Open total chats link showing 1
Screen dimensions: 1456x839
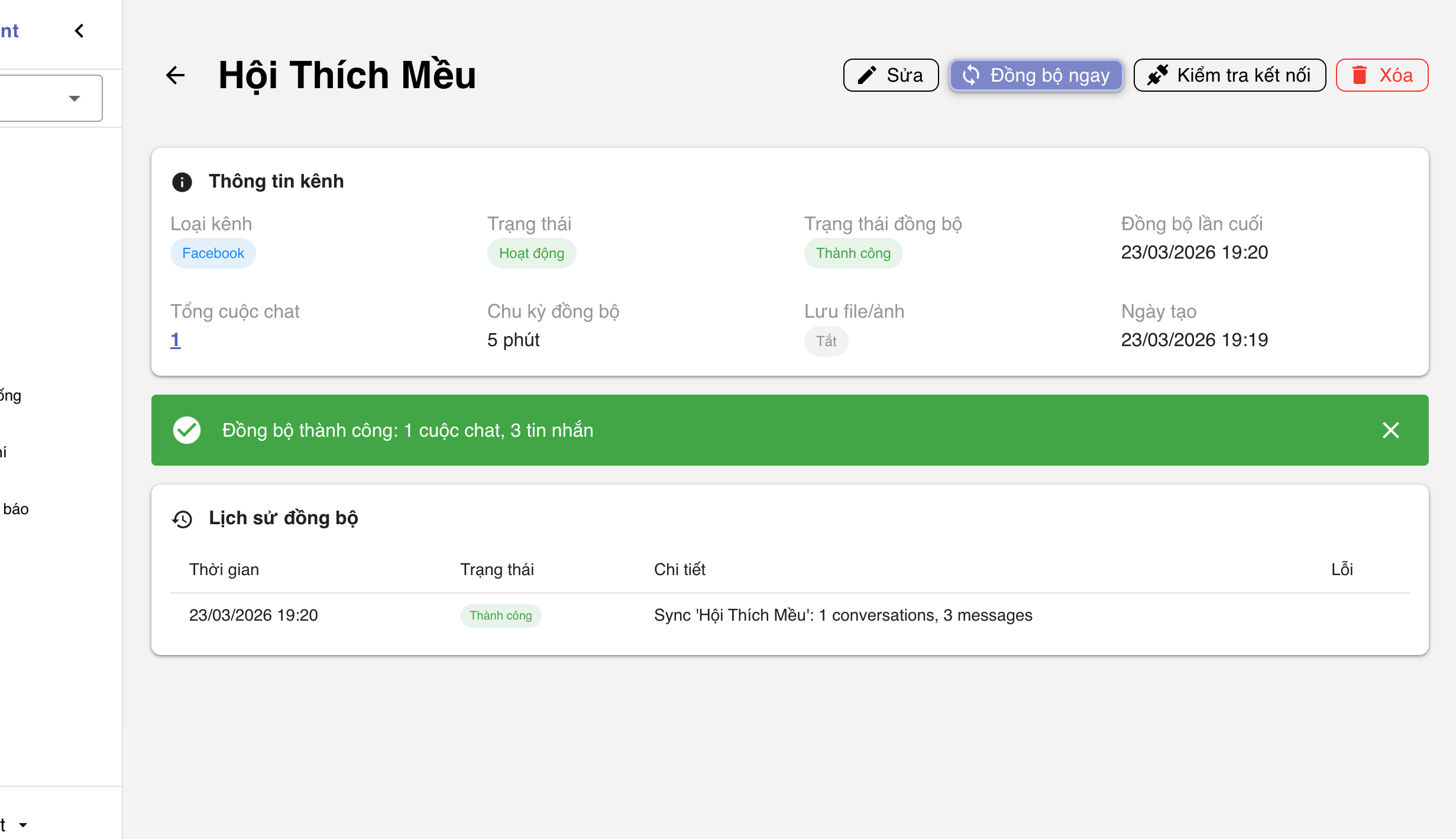176,340
